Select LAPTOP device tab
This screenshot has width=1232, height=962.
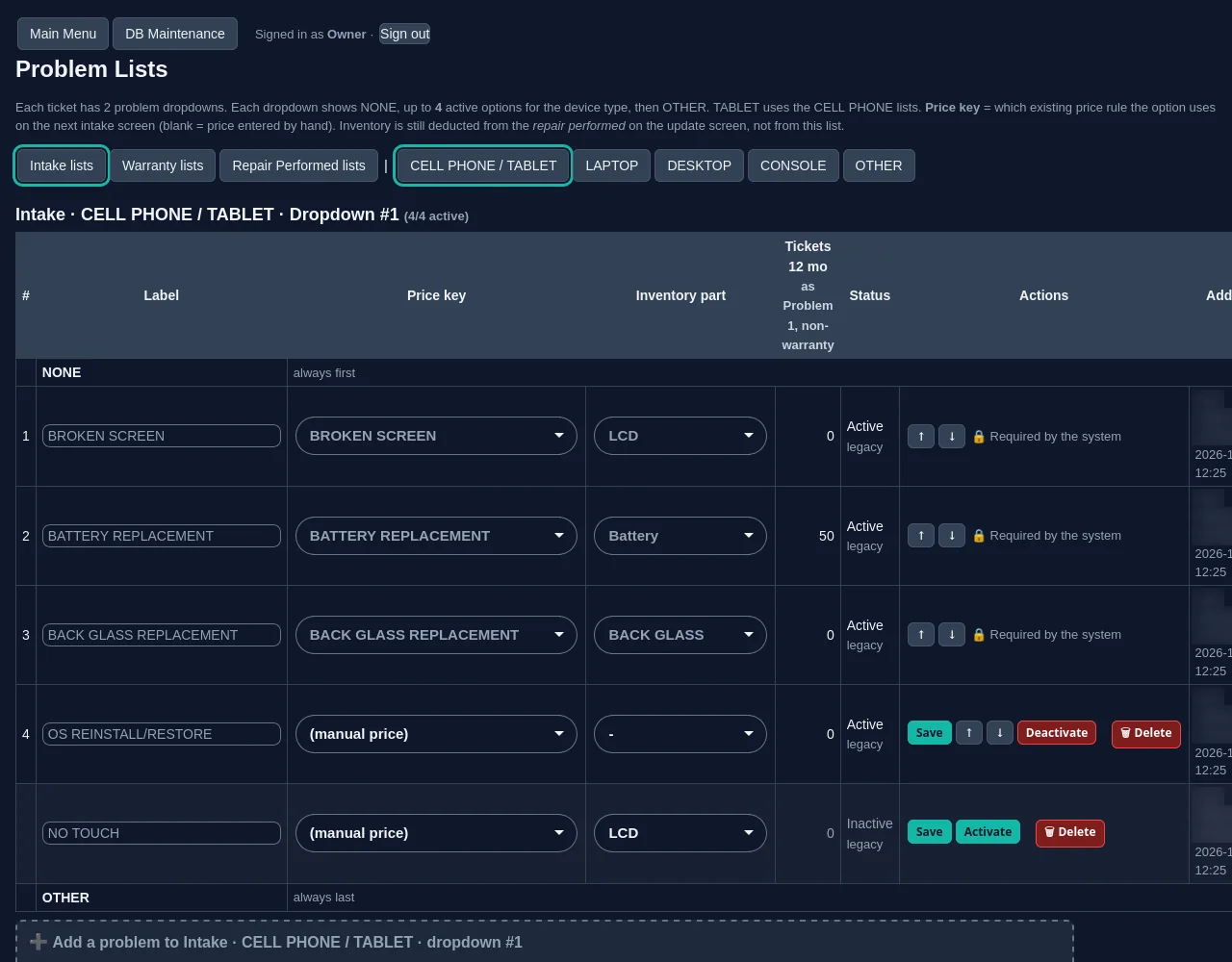(x=612, y=165)
